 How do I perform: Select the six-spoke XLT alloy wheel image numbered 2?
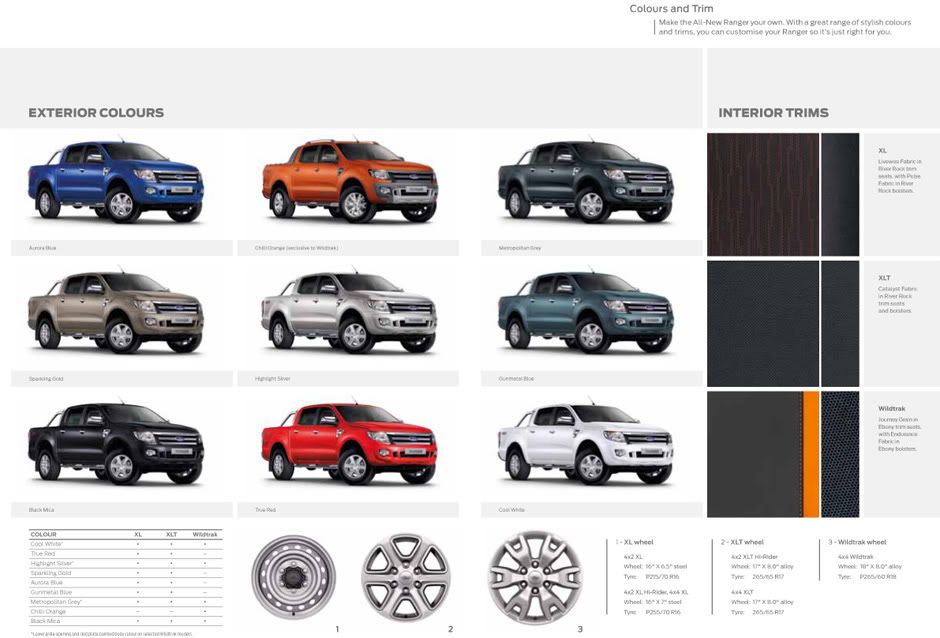click(x=406, y=577)
